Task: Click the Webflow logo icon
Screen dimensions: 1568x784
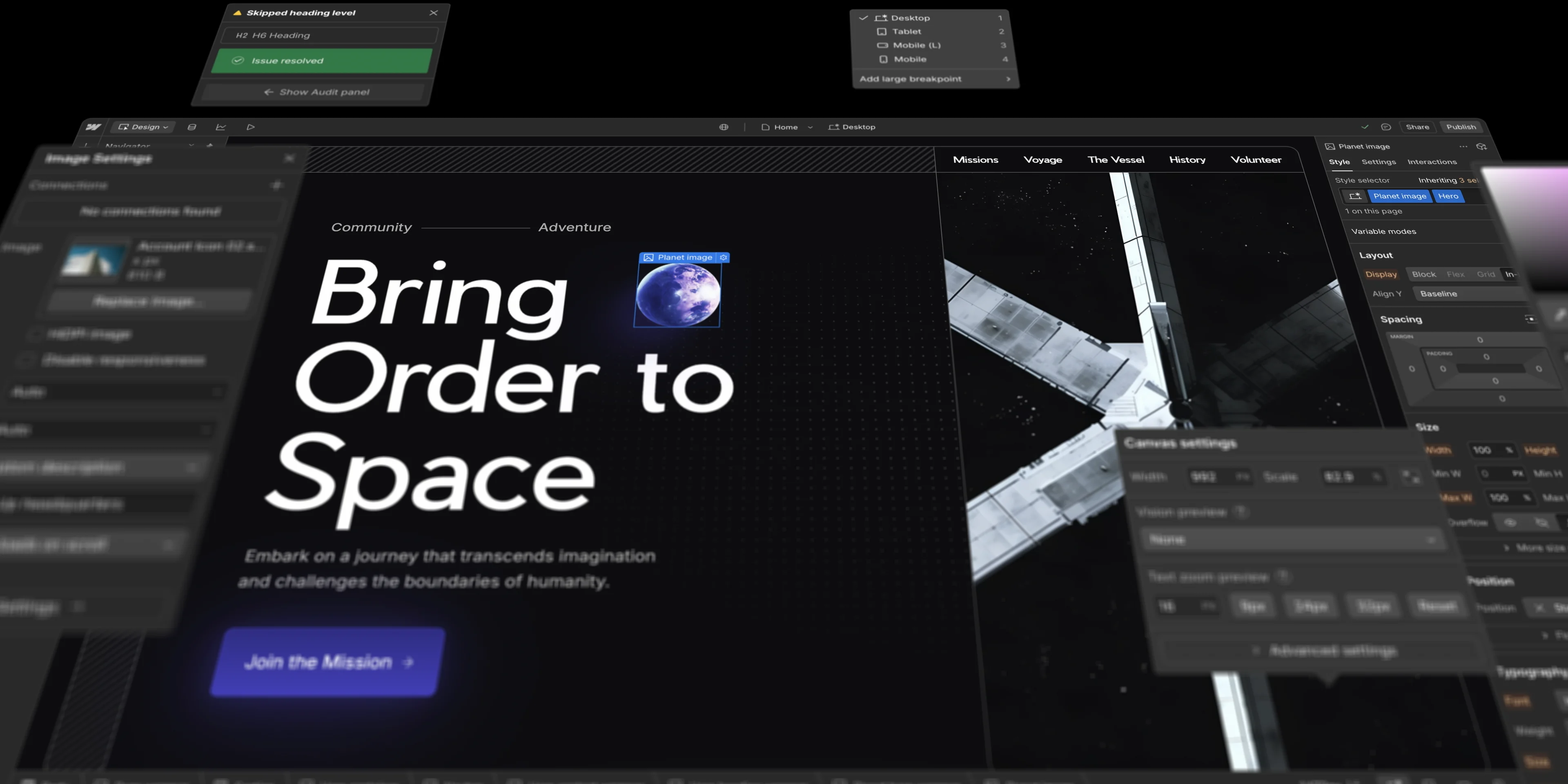Action: tap(93, 127)
